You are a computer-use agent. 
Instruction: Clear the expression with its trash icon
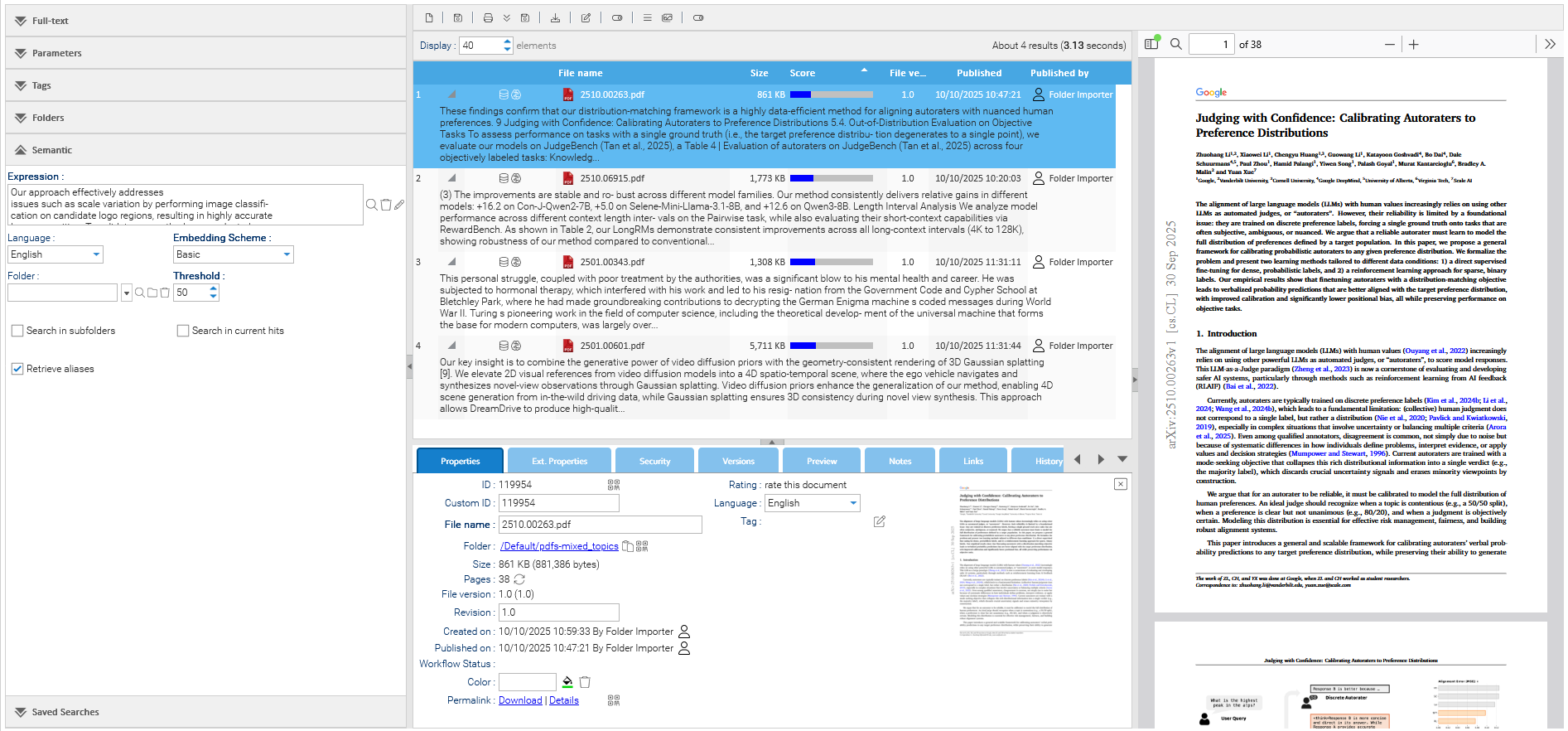[x=386, y=205]
